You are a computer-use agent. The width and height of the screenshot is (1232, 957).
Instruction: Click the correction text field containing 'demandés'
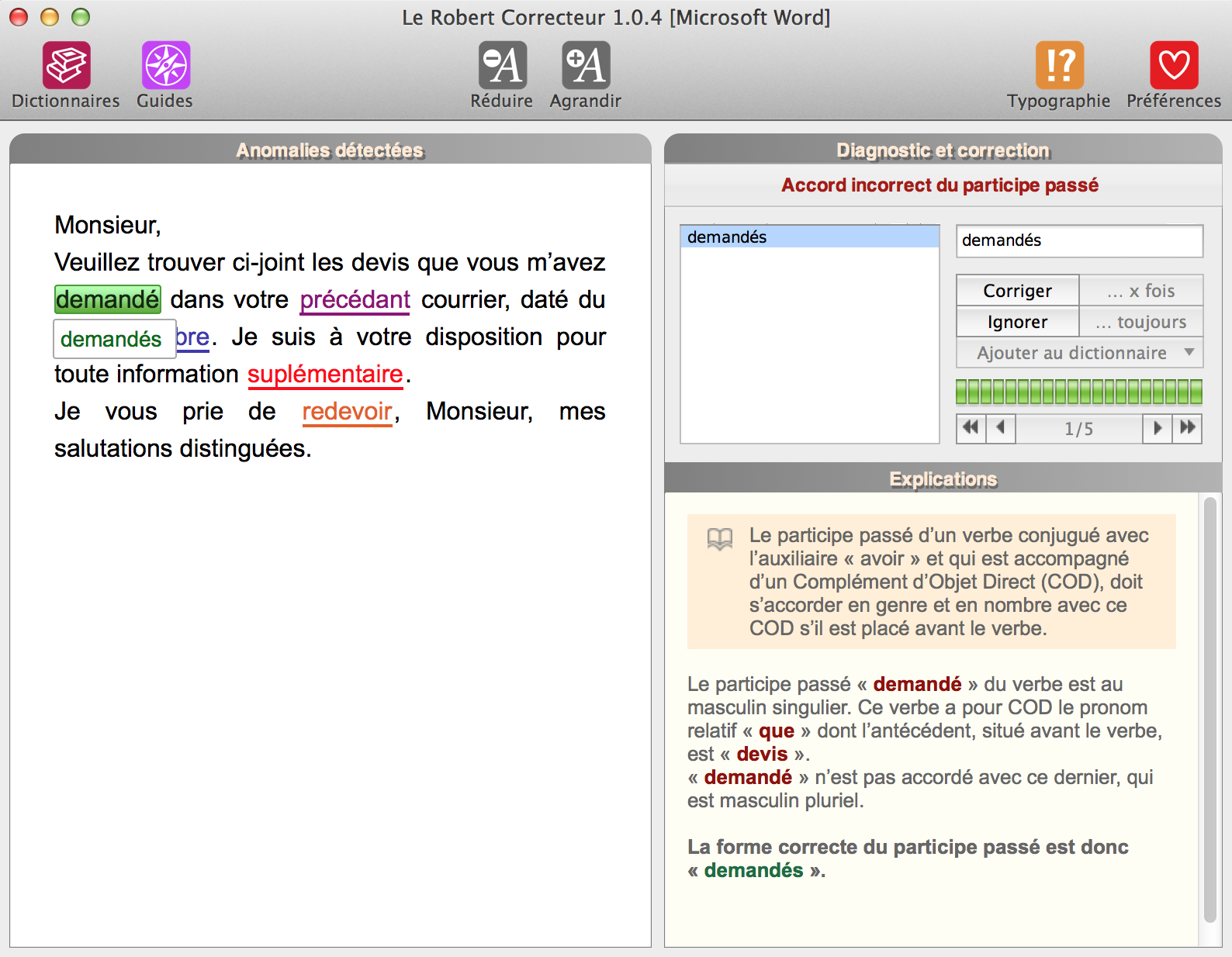click(1079, 240)
